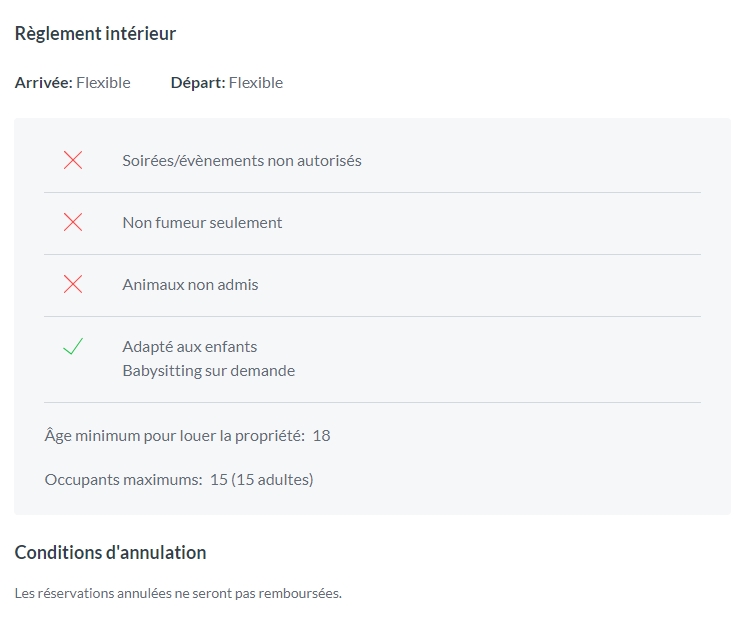Click the red X beside Animaux non admis

[x=73, y=284]
